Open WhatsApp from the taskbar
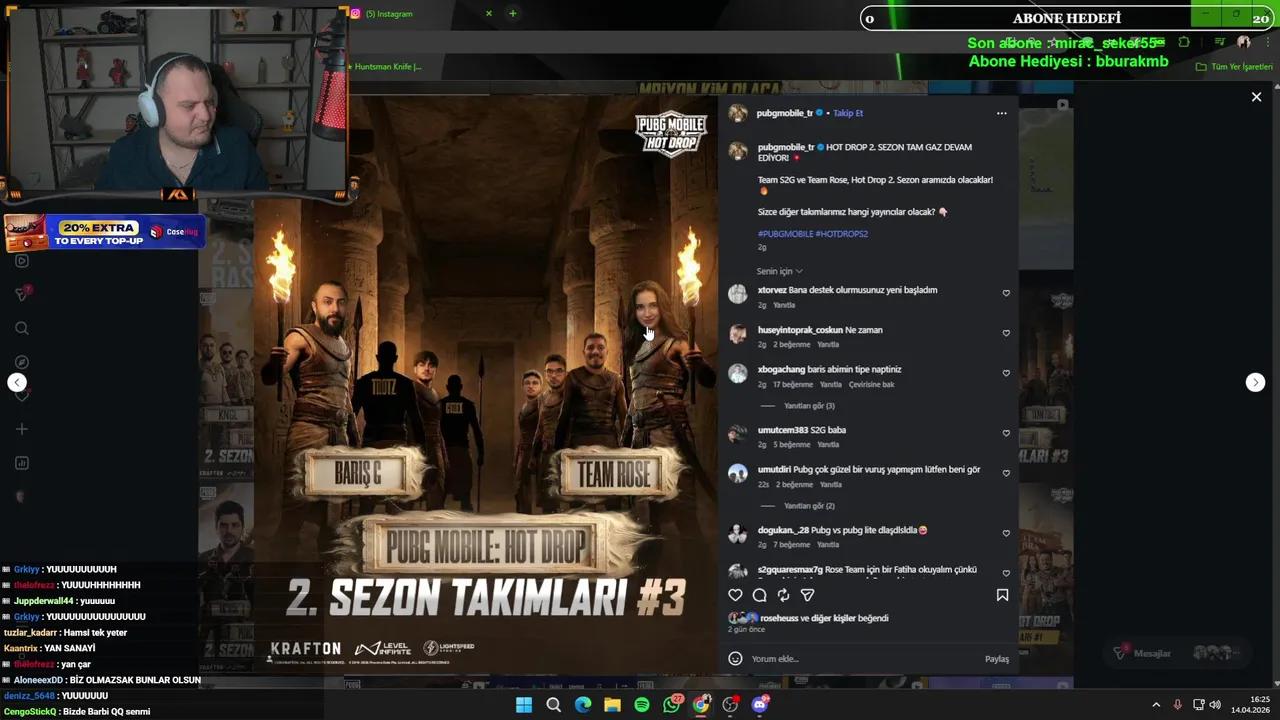 pyautogui.click(x=672, y=704)
